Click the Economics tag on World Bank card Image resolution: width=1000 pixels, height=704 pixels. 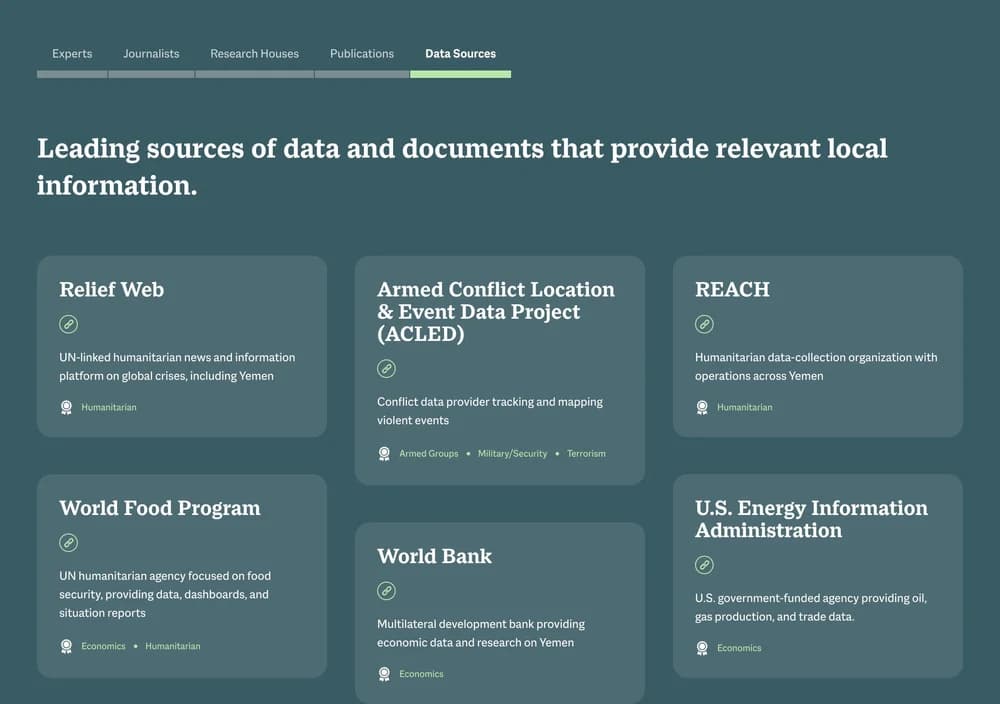[421, 674]
